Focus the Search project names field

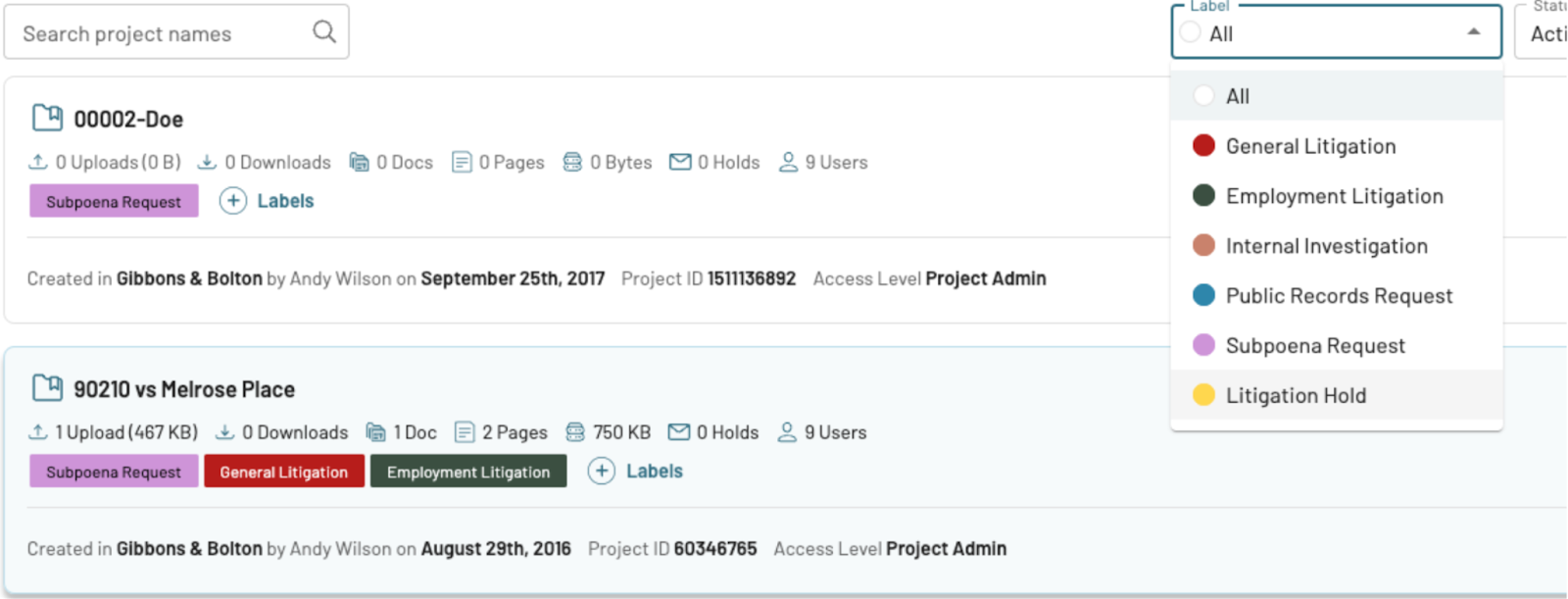pos(176,32)
